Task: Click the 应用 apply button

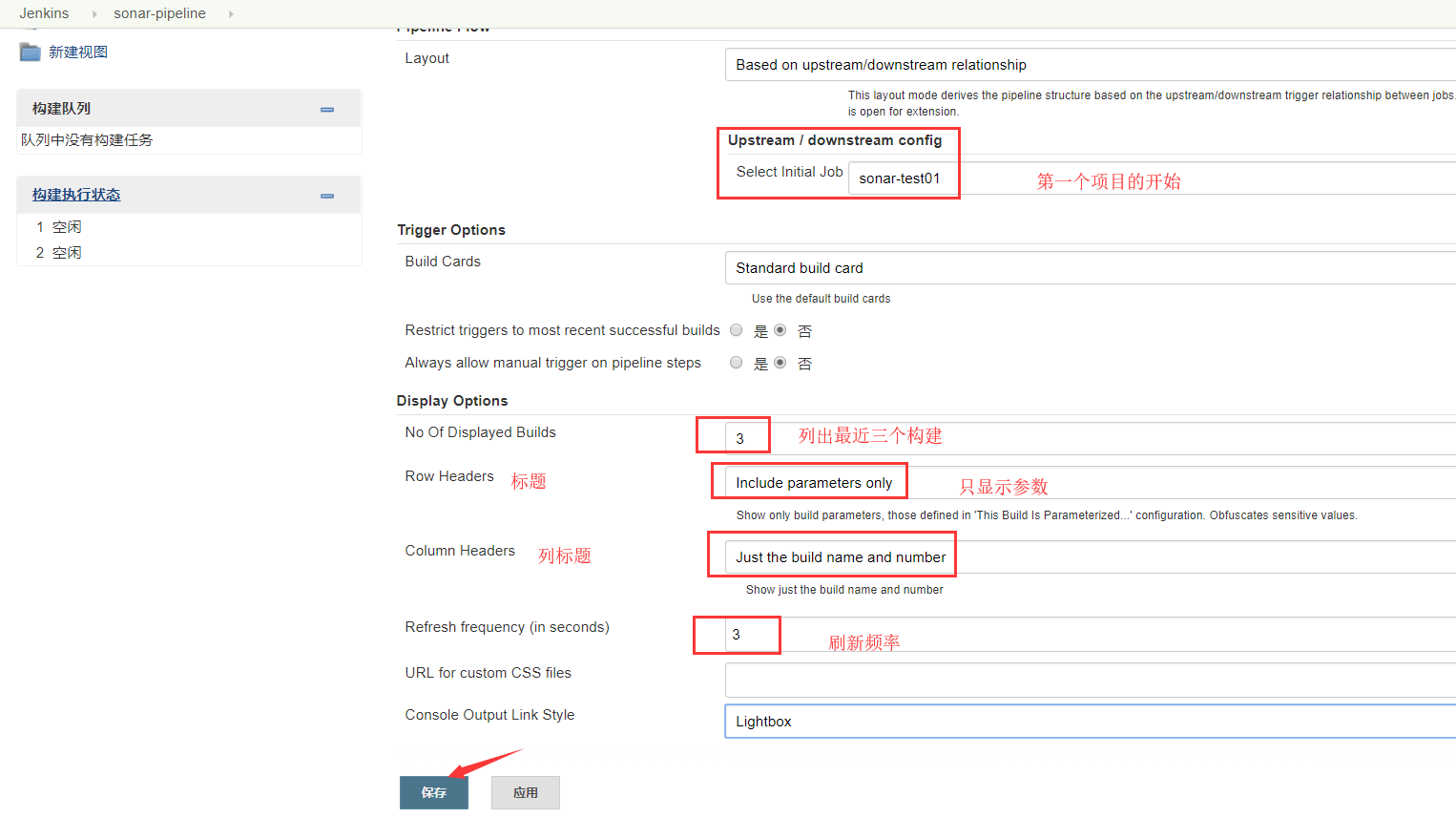Action: tap(526, 792)
